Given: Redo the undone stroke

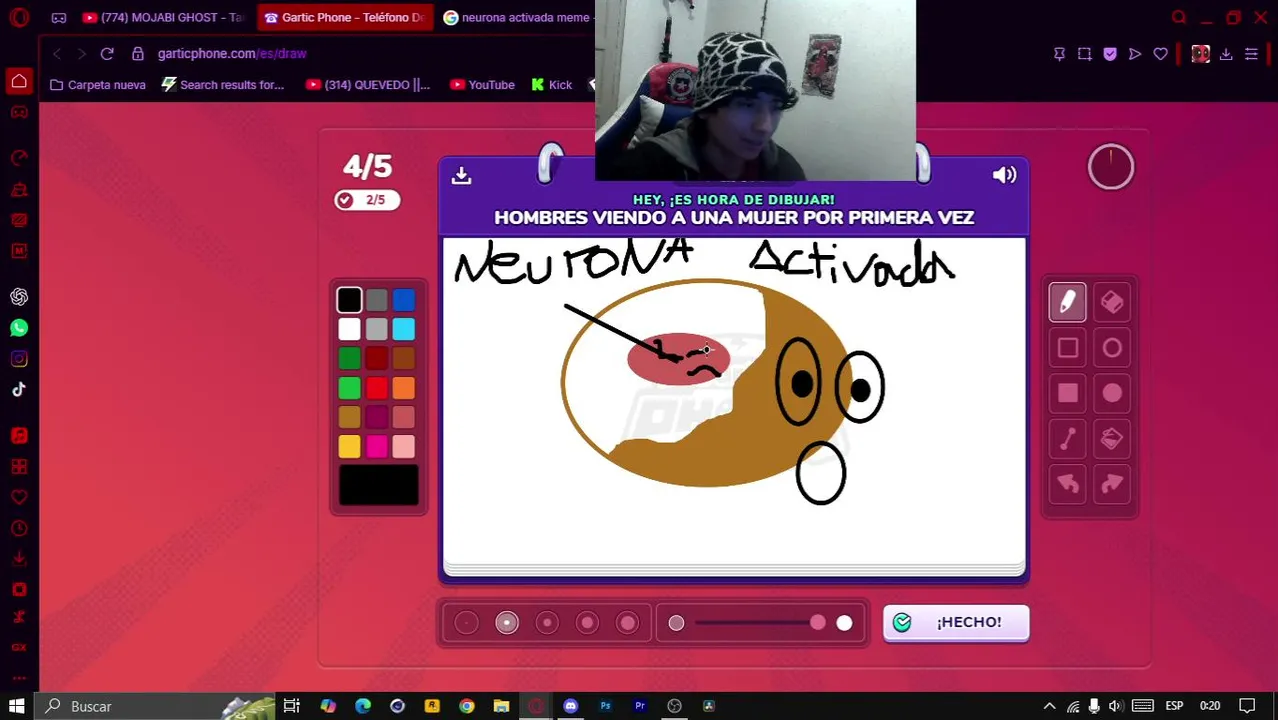Looking at the screenshot, I should tap(1112, 485).
